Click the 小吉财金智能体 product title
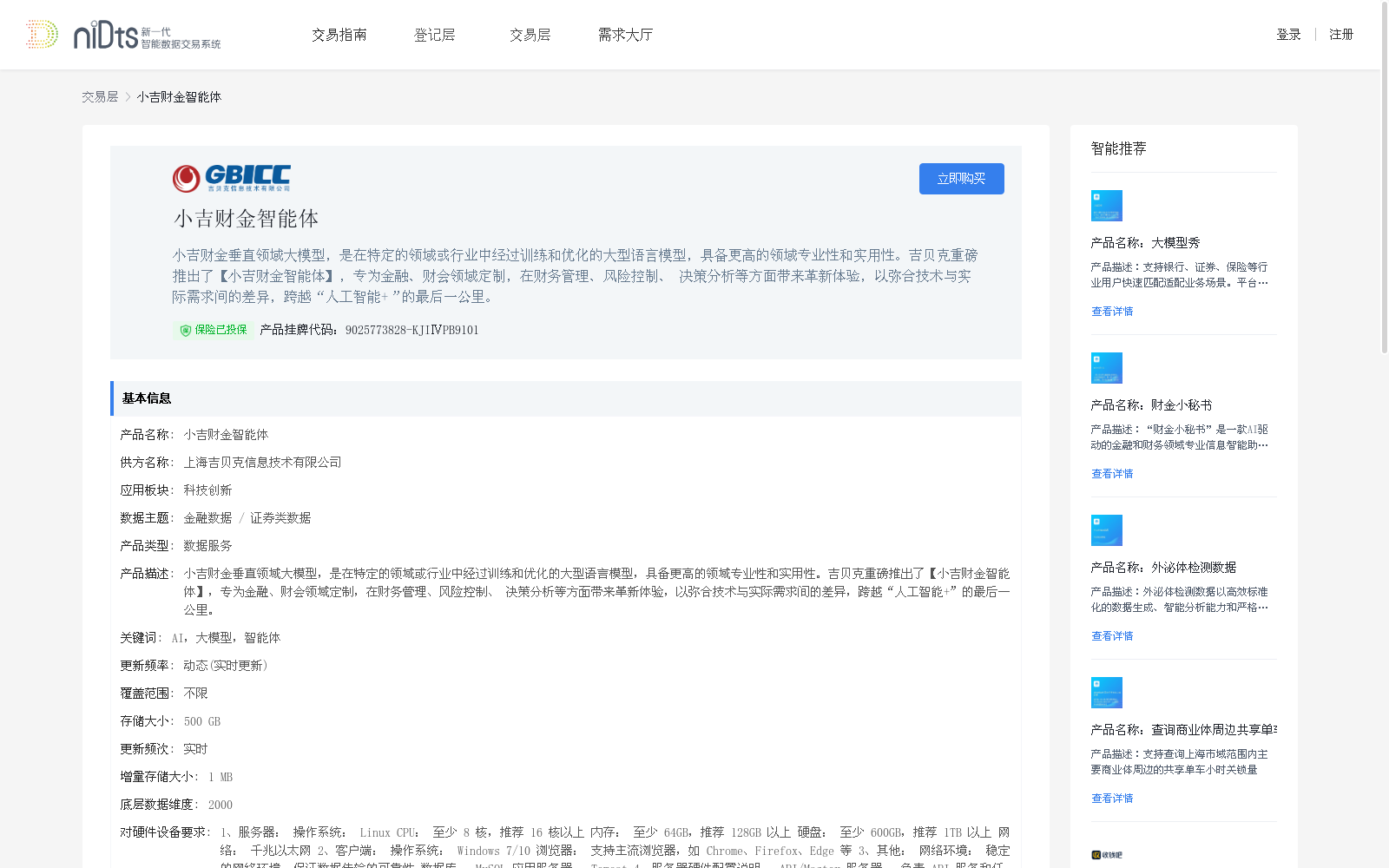Image resolution: width=1389 pixels, height=868 pixels. point(246,219)
